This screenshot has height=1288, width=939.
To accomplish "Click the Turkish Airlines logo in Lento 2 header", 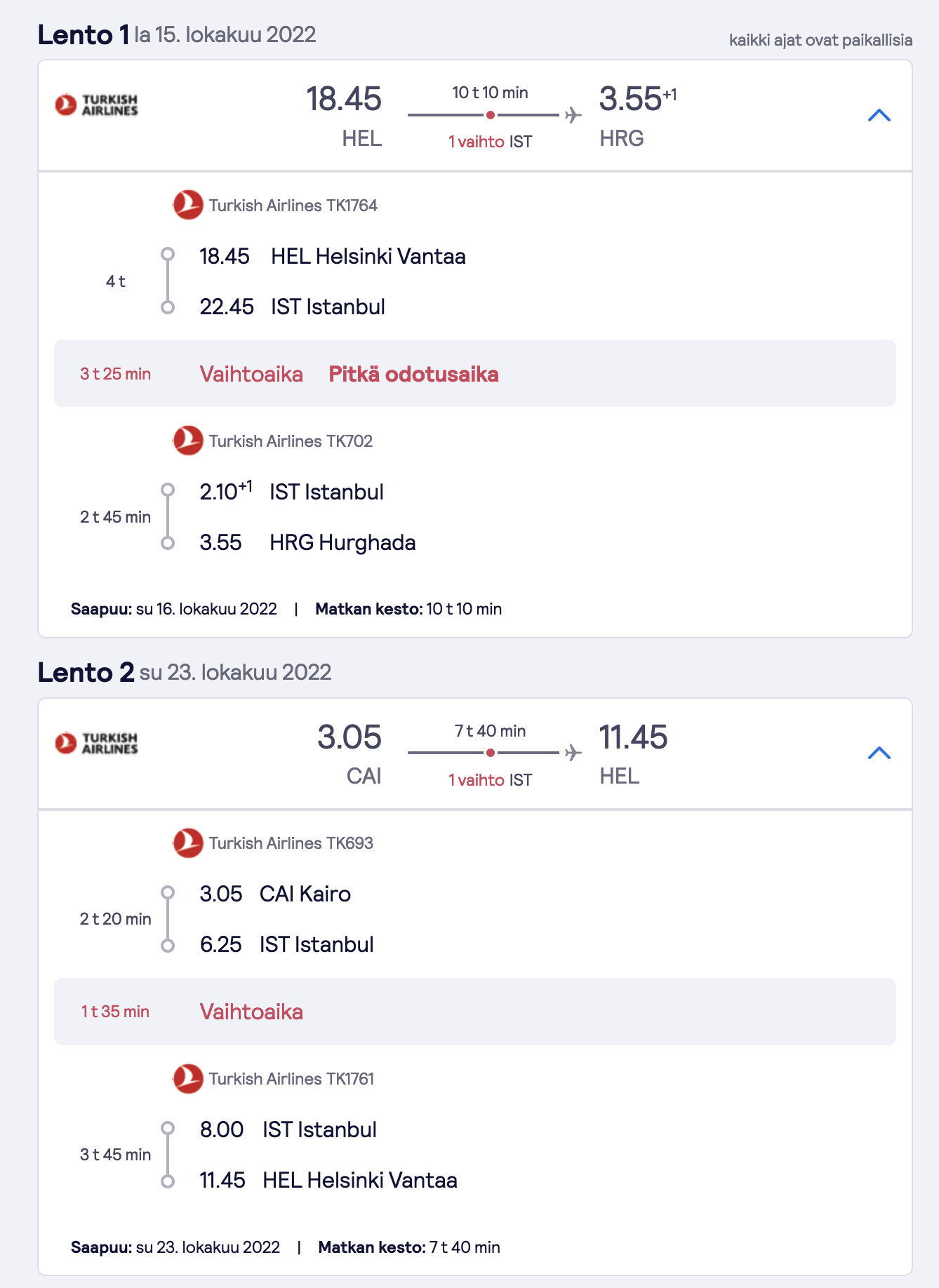I will pyautogui.click(x=97, y=743).
